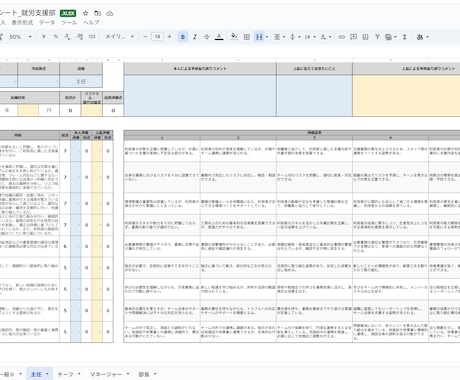
Task: Open the メイリオ font family dropdown
Action: pos(120,37)
